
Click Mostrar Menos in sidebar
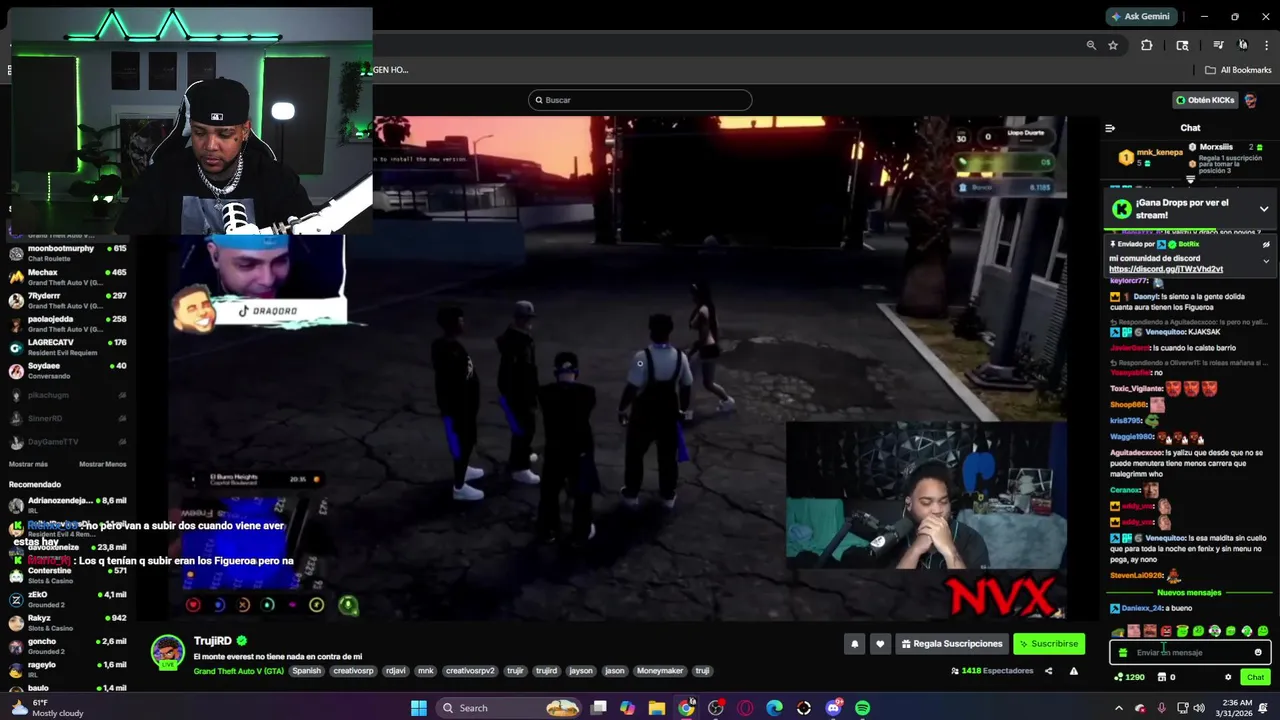click(x=102, y=464)
